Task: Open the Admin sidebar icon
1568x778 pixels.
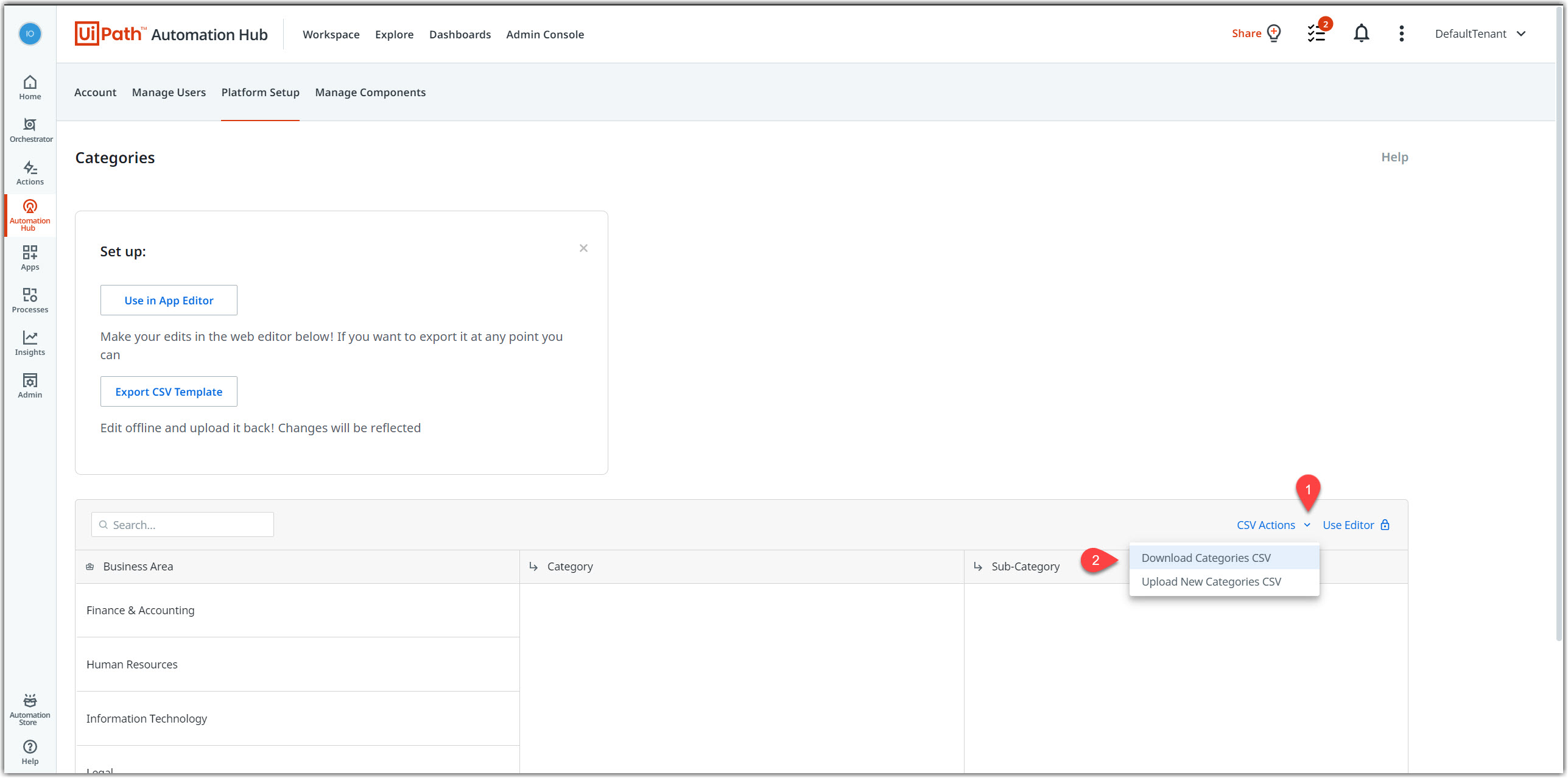Action: coord(30,386)
